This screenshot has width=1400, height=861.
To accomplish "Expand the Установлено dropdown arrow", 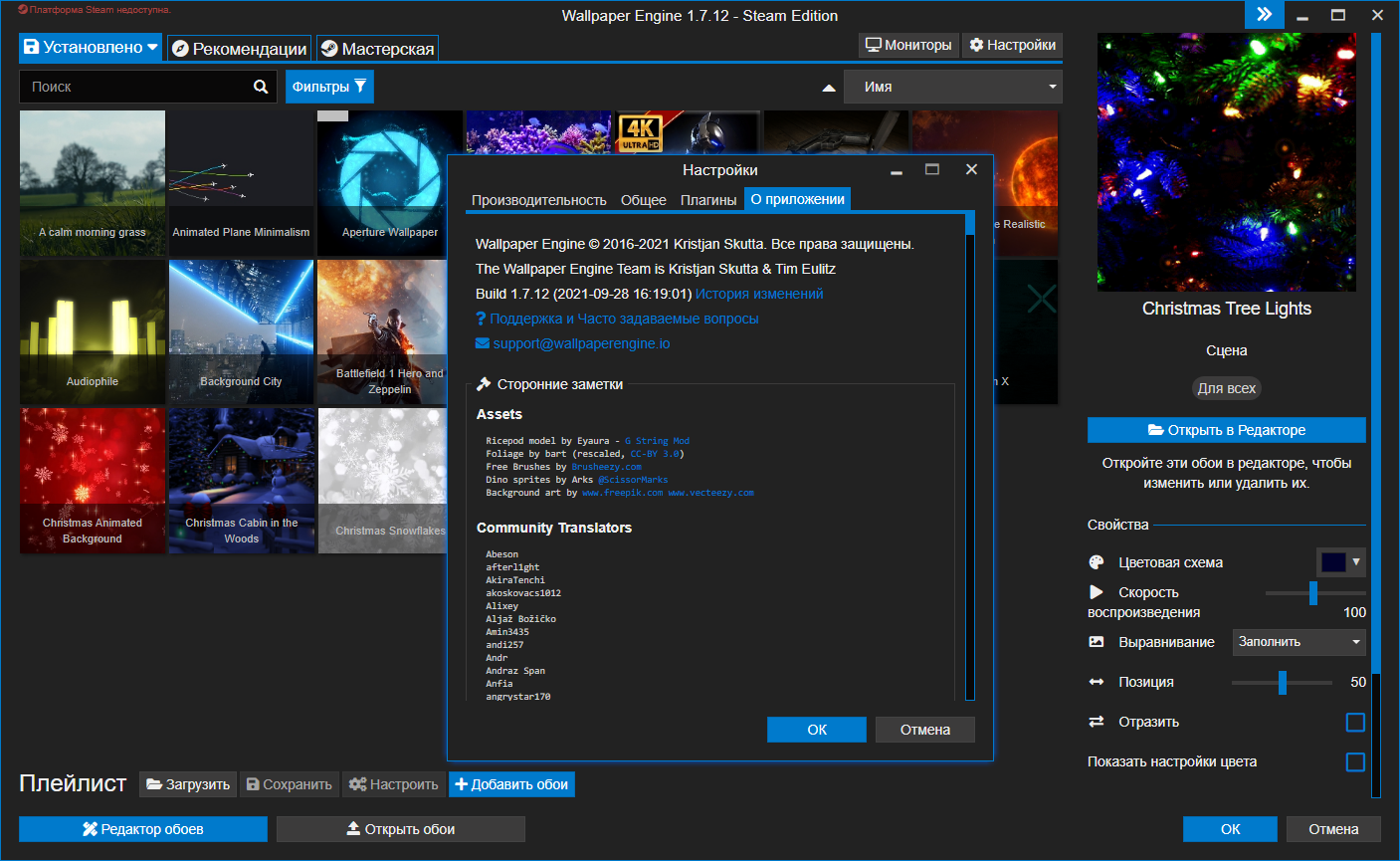I will tap(152, 47).
